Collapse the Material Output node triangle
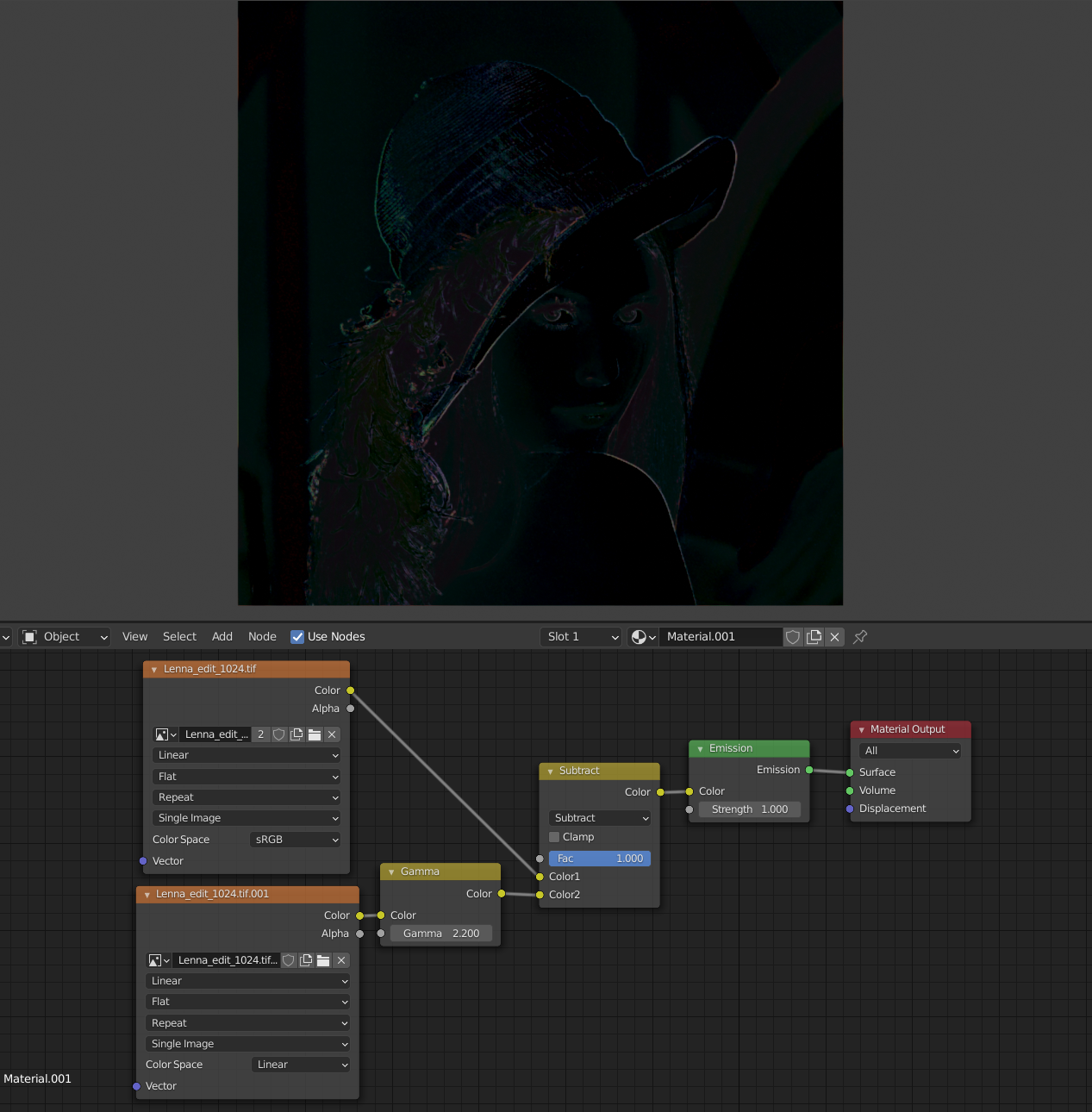 pyautogui.click(x=861, y=730)
